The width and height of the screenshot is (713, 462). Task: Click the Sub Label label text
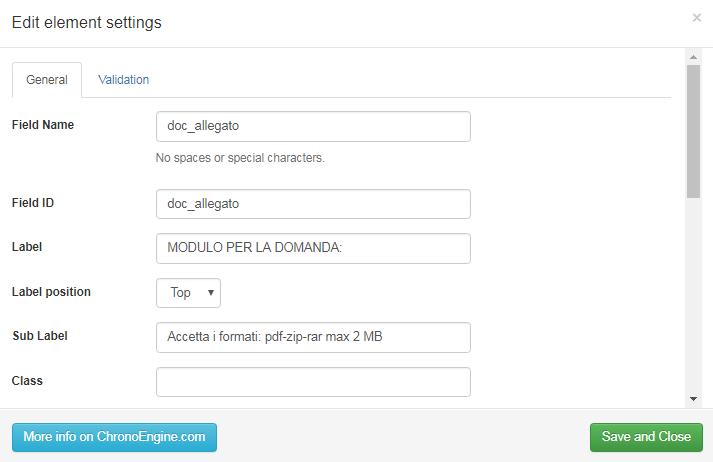[40, 336]
